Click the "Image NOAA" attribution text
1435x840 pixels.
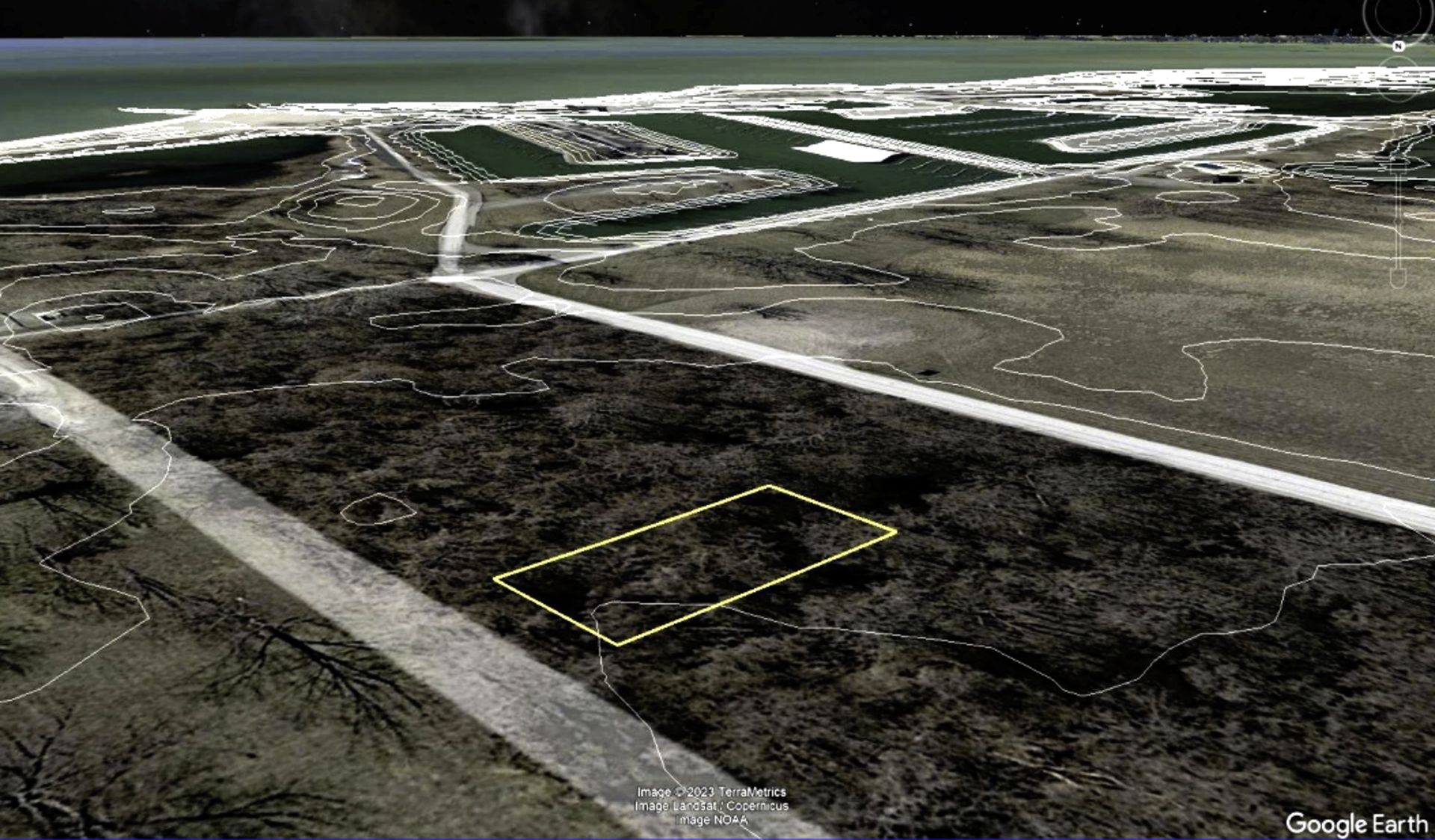coord(711,820)
